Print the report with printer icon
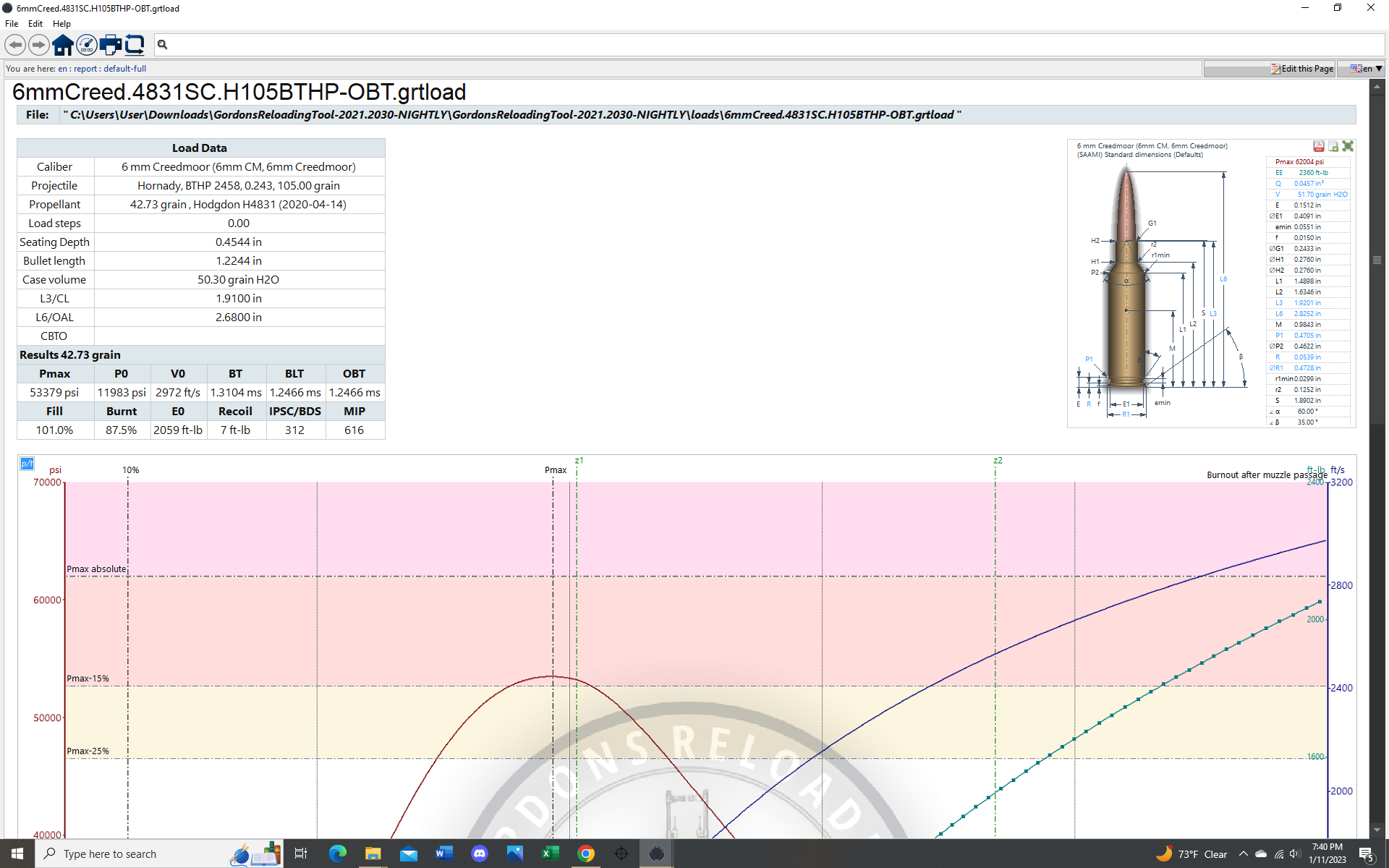Screen dimensions: 1389x868 [111, 45]
